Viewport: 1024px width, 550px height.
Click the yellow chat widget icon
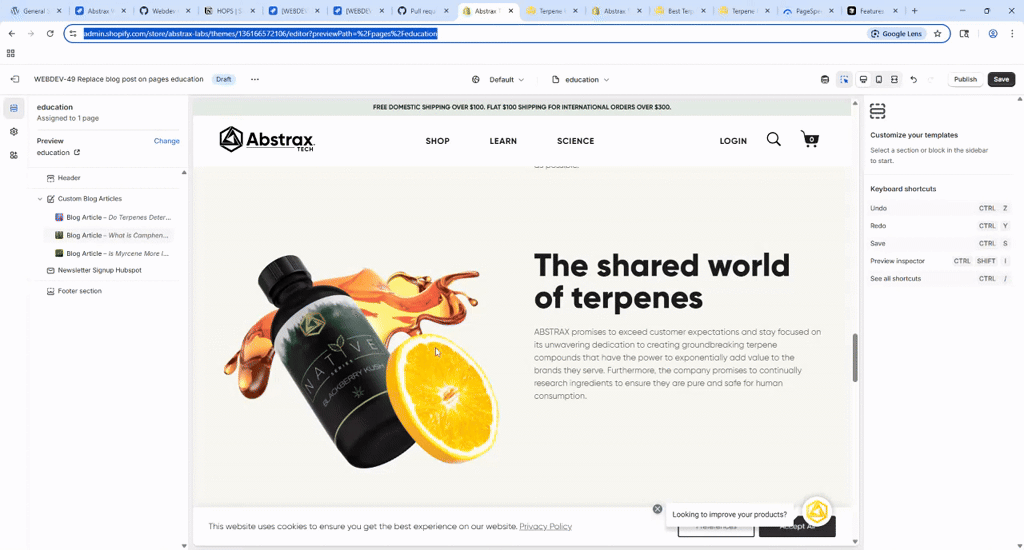coord(816,511)
